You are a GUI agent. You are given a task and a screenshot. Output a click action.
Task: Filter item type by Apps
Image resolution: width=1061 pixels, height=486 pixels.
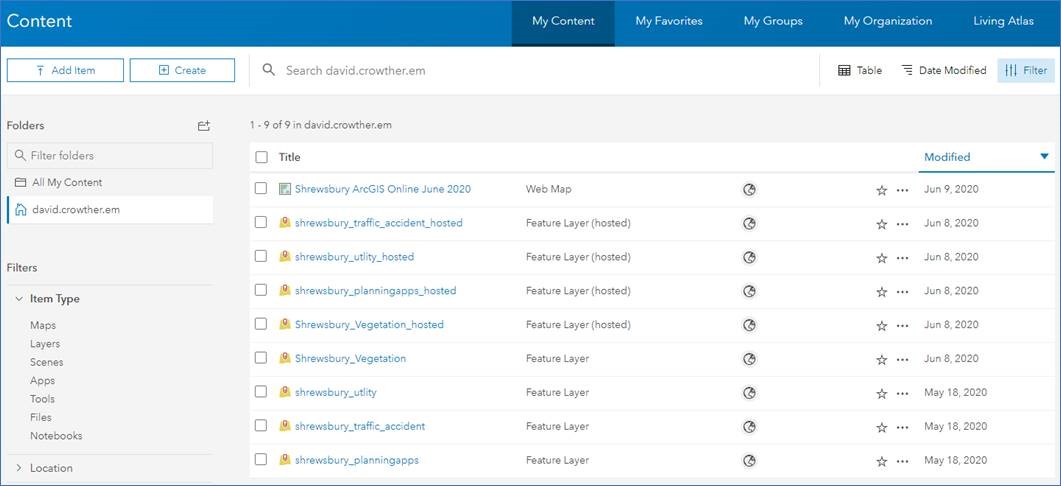click(x=43, y=380)
